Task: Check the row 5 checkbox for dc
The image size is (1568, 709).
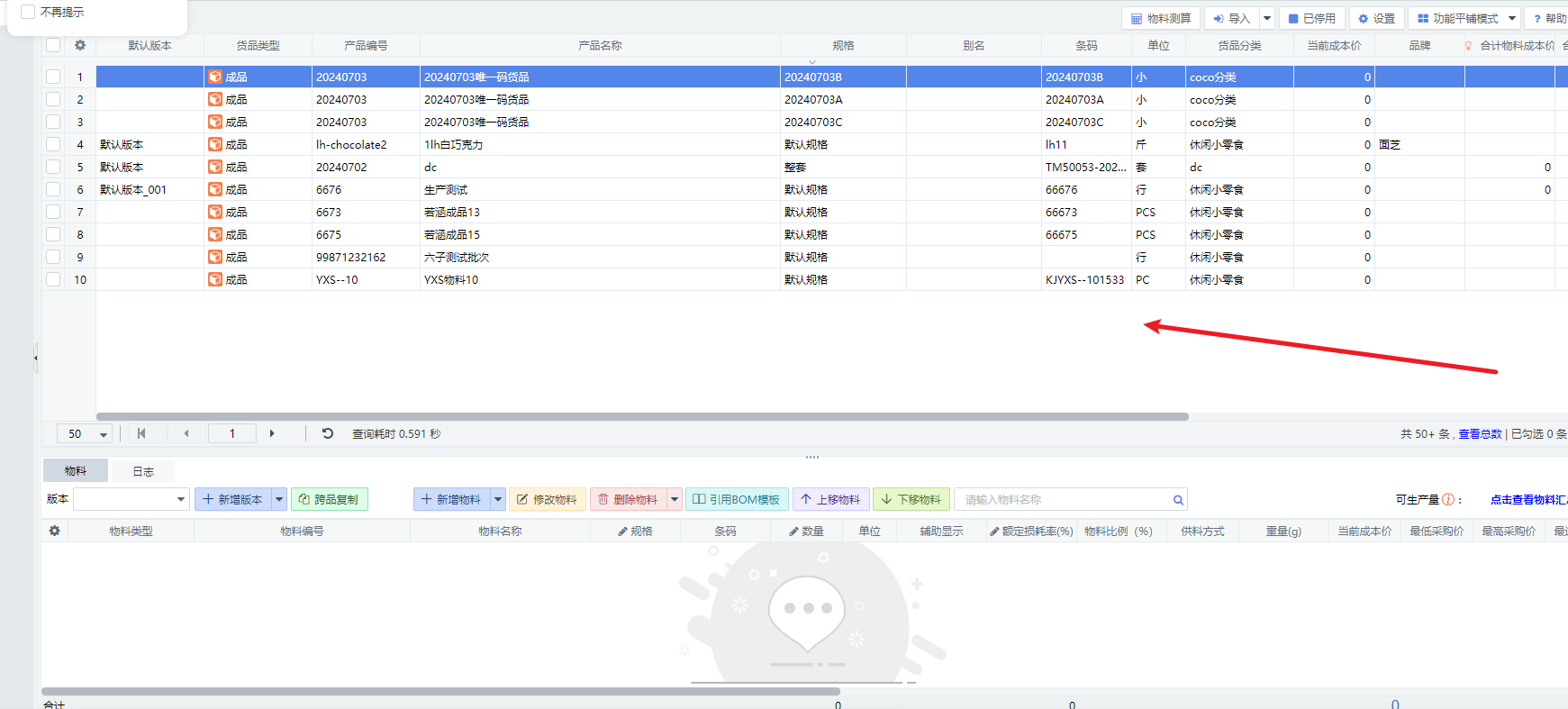Action: [53, 167]
